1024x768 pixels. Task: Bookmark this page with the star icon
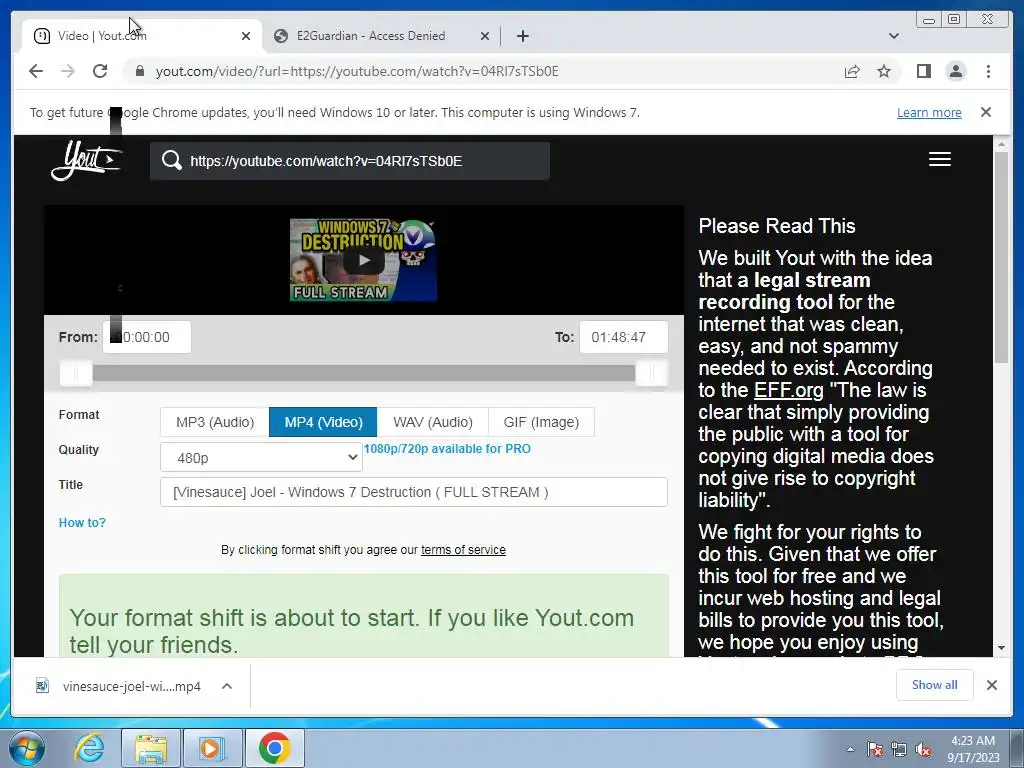point(884,71)
